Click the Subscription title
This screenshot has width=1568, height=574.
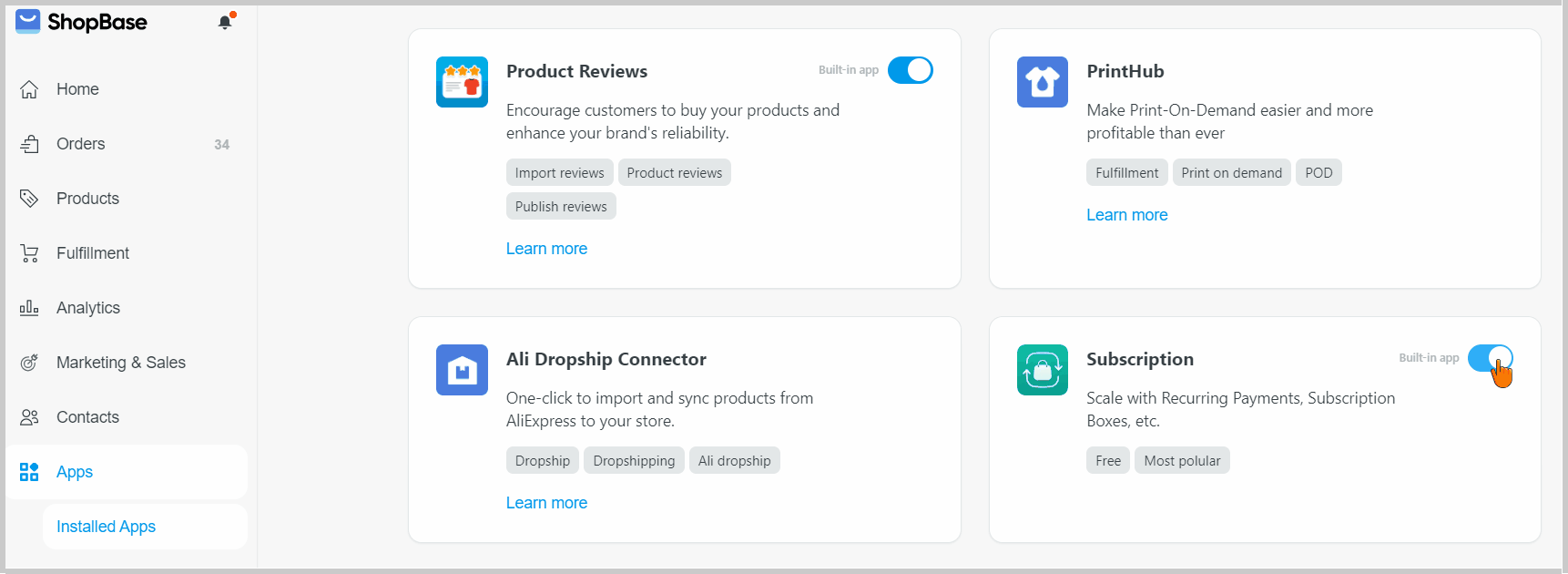[1140, 359]
